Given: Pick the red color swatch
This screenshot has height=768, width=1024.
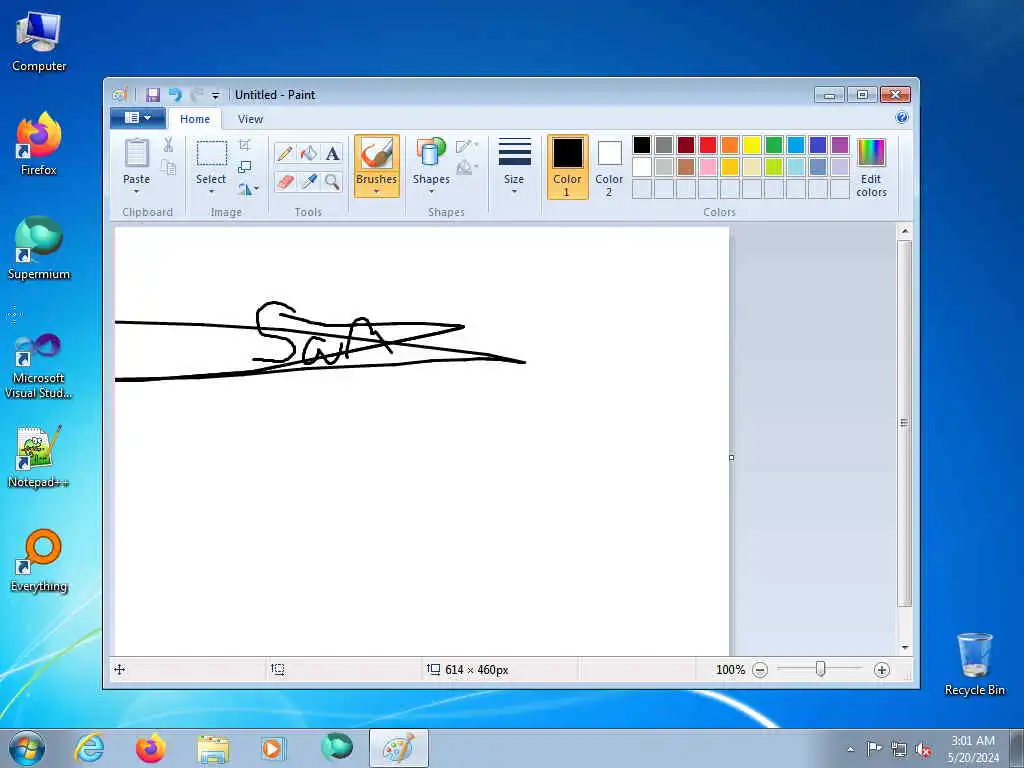Looking at the screenshot, I should point(708,145).
